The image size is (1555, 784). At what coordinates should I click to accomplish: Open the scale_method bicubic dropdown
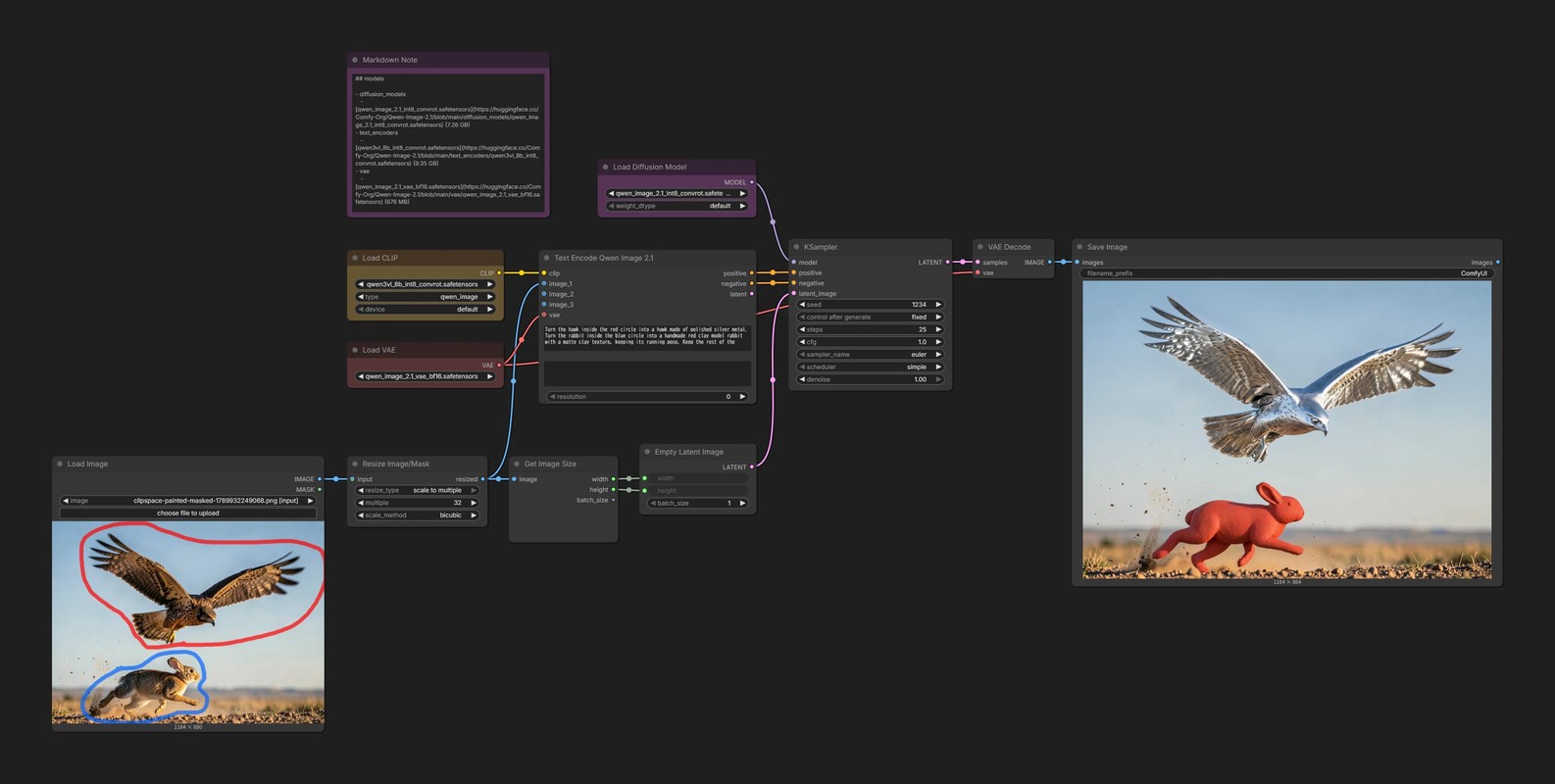418,514
